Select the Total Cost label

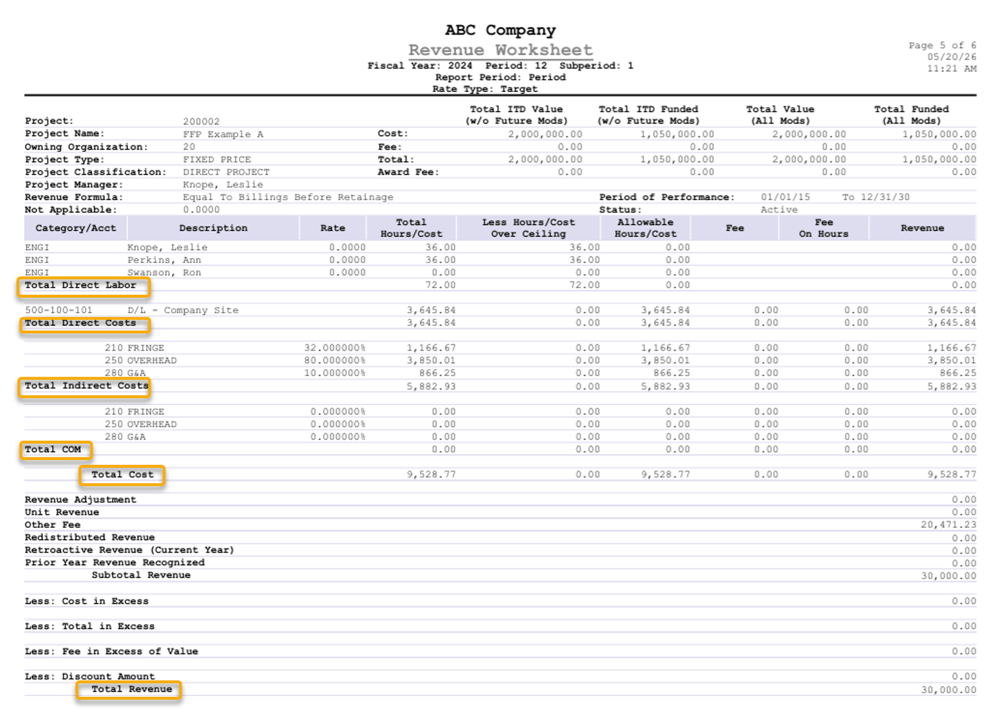122,475
